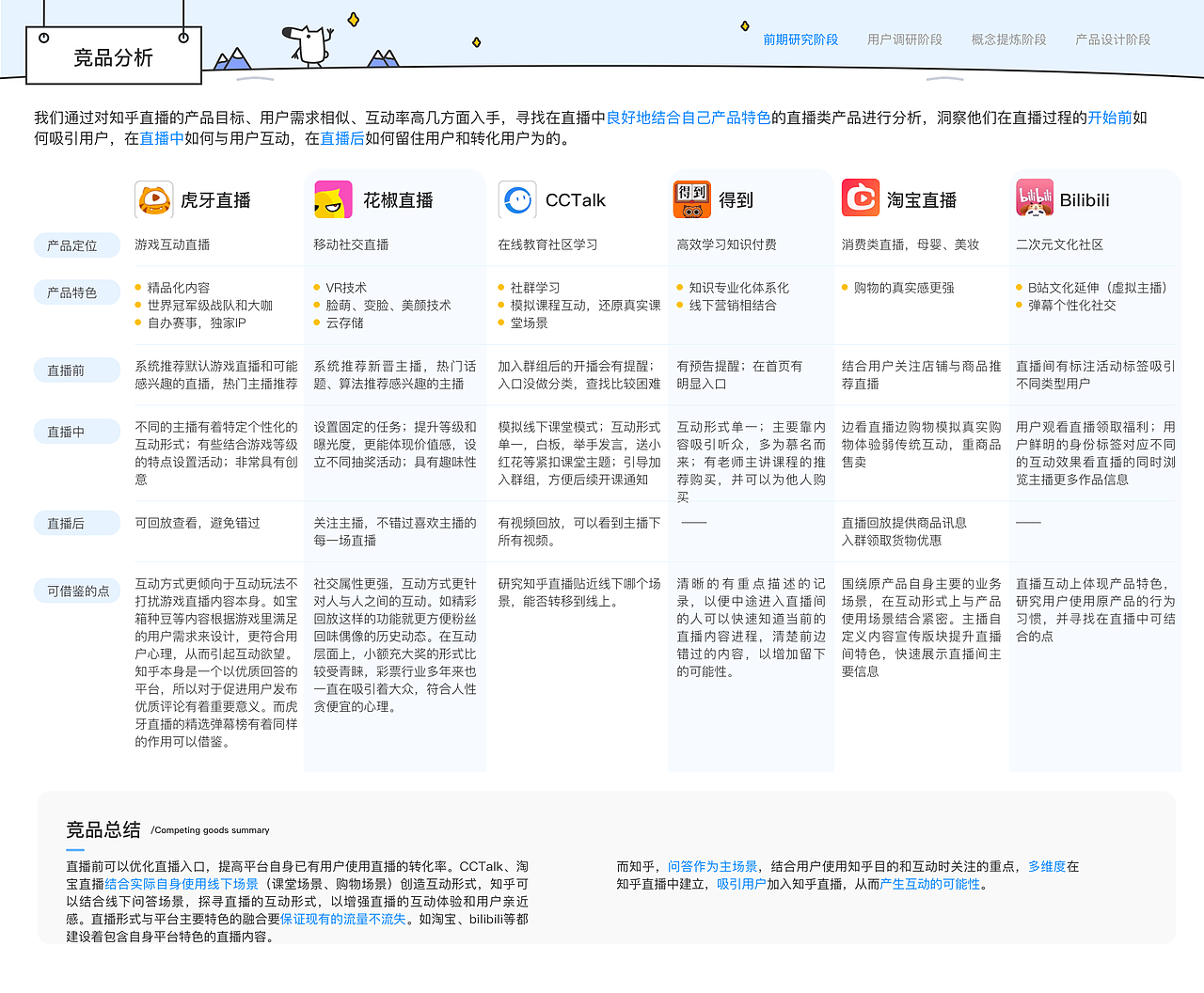Click the 虎牙直播 orange logo icon
Viewport: 1204px width, 993px height.
tap(153, 199)
